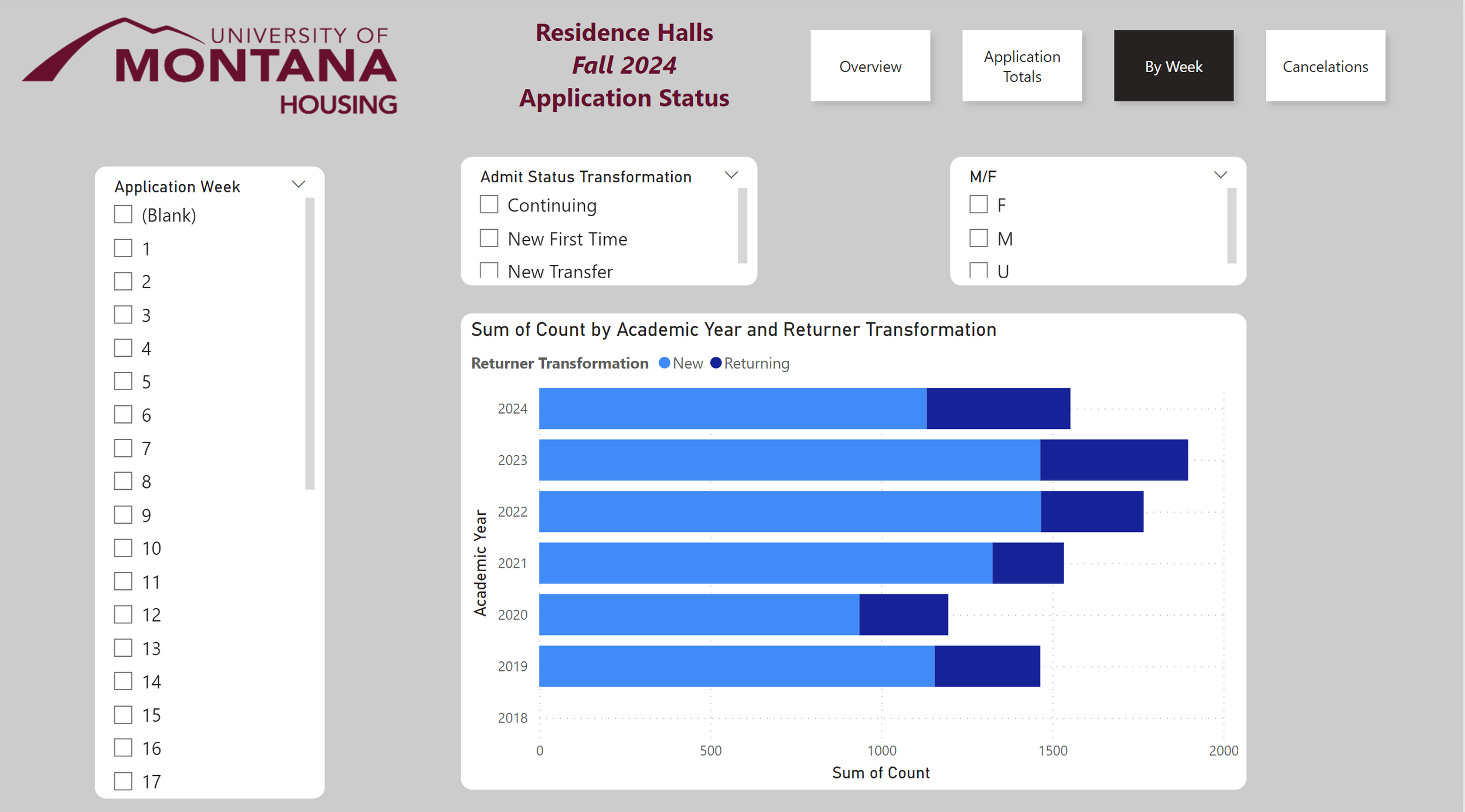The width and height of the screenshot is (1465, 812).
Task: Click the New legend marker dot
Action: (664, 363)
